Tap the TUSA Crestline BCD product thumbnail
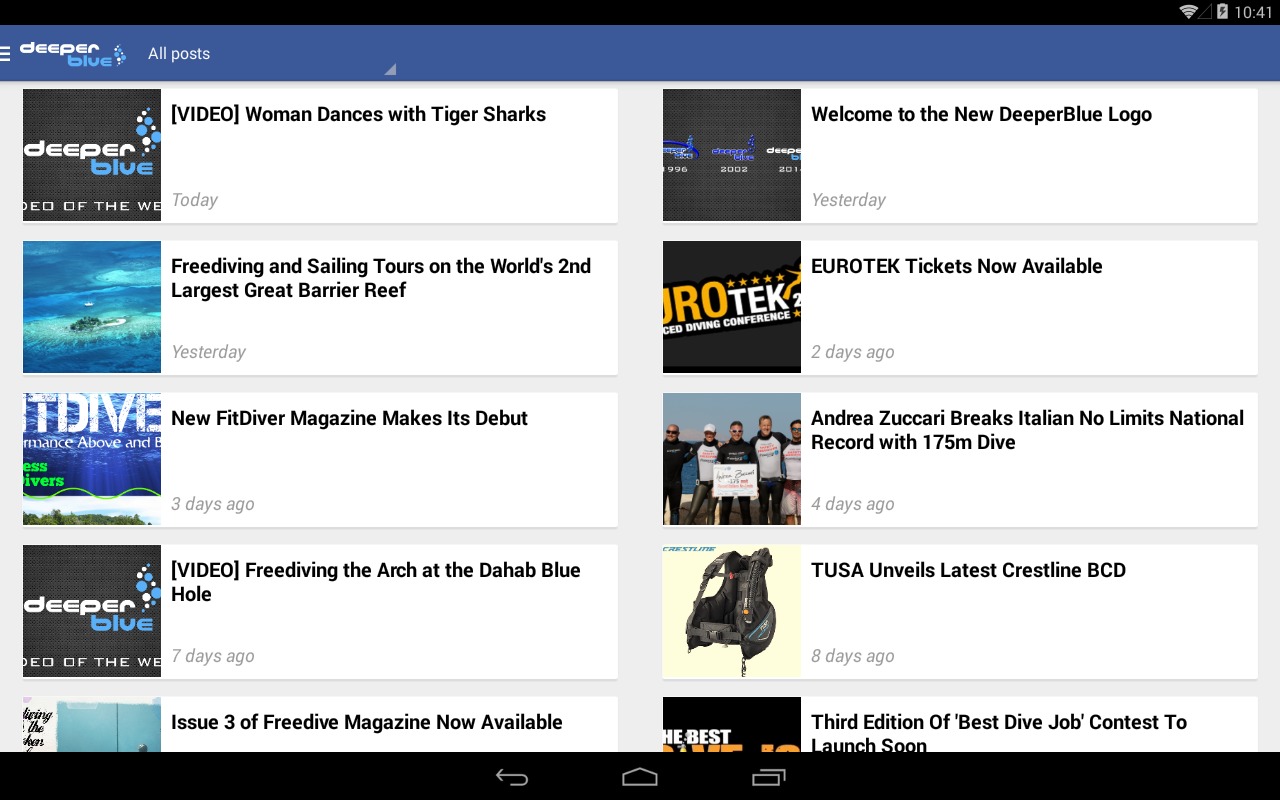 pos(732,611)
